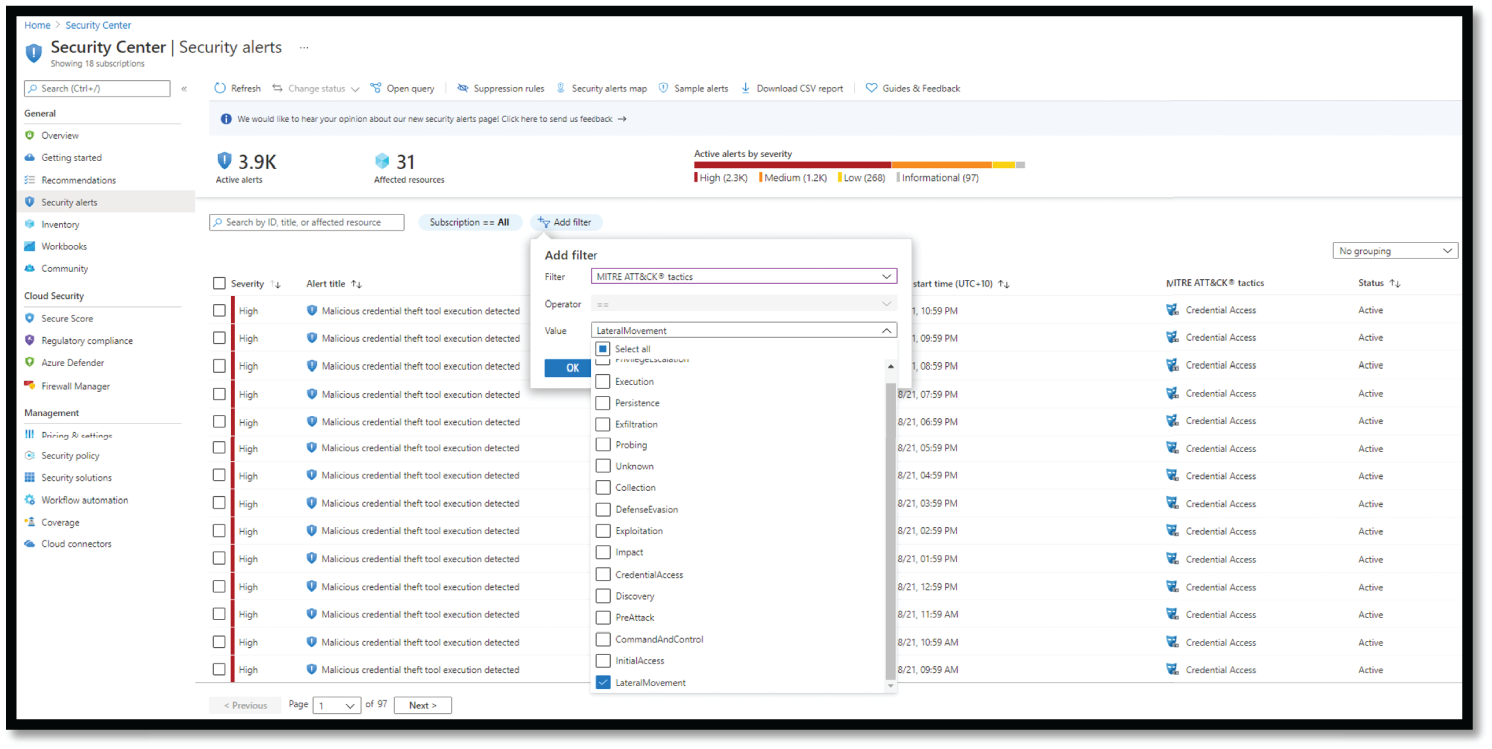Image resolution: width=1492 pixels, height=749 pixels.
Task: Click the Security policy gear icon
Action: (x=30, y=455)
